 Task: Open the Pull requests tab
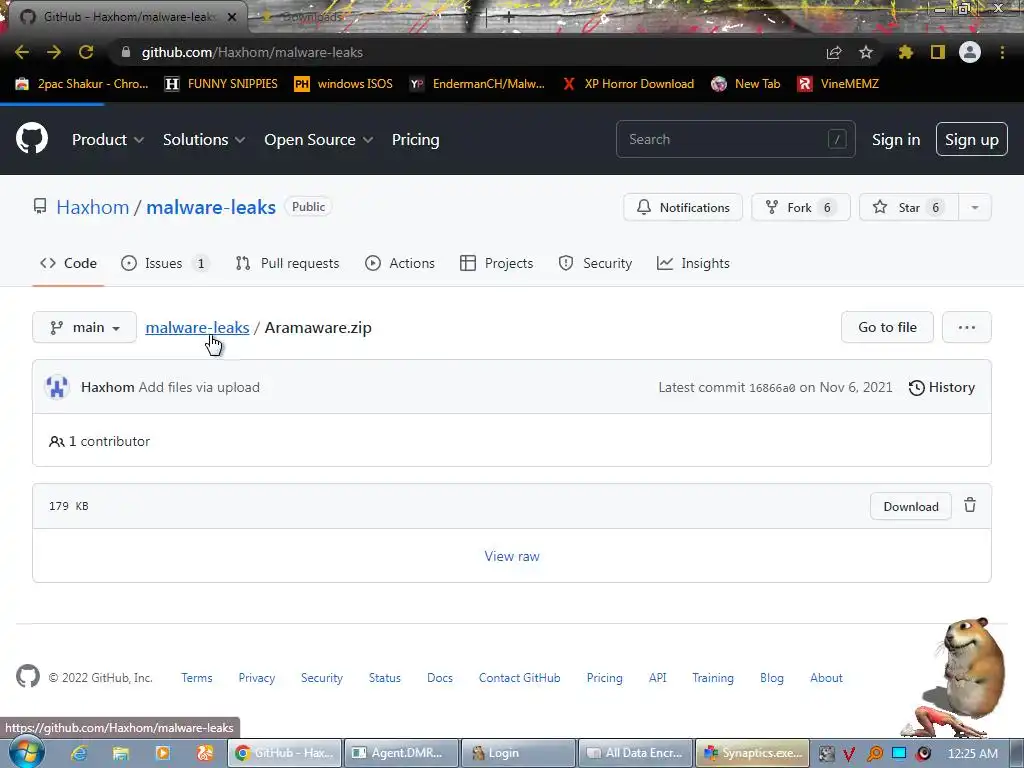(287, 263)
